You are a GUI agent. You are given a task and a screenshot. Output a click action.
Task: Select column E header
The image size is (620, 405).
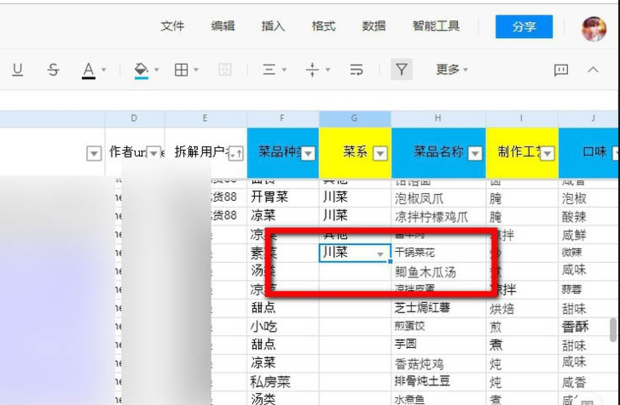205,119
